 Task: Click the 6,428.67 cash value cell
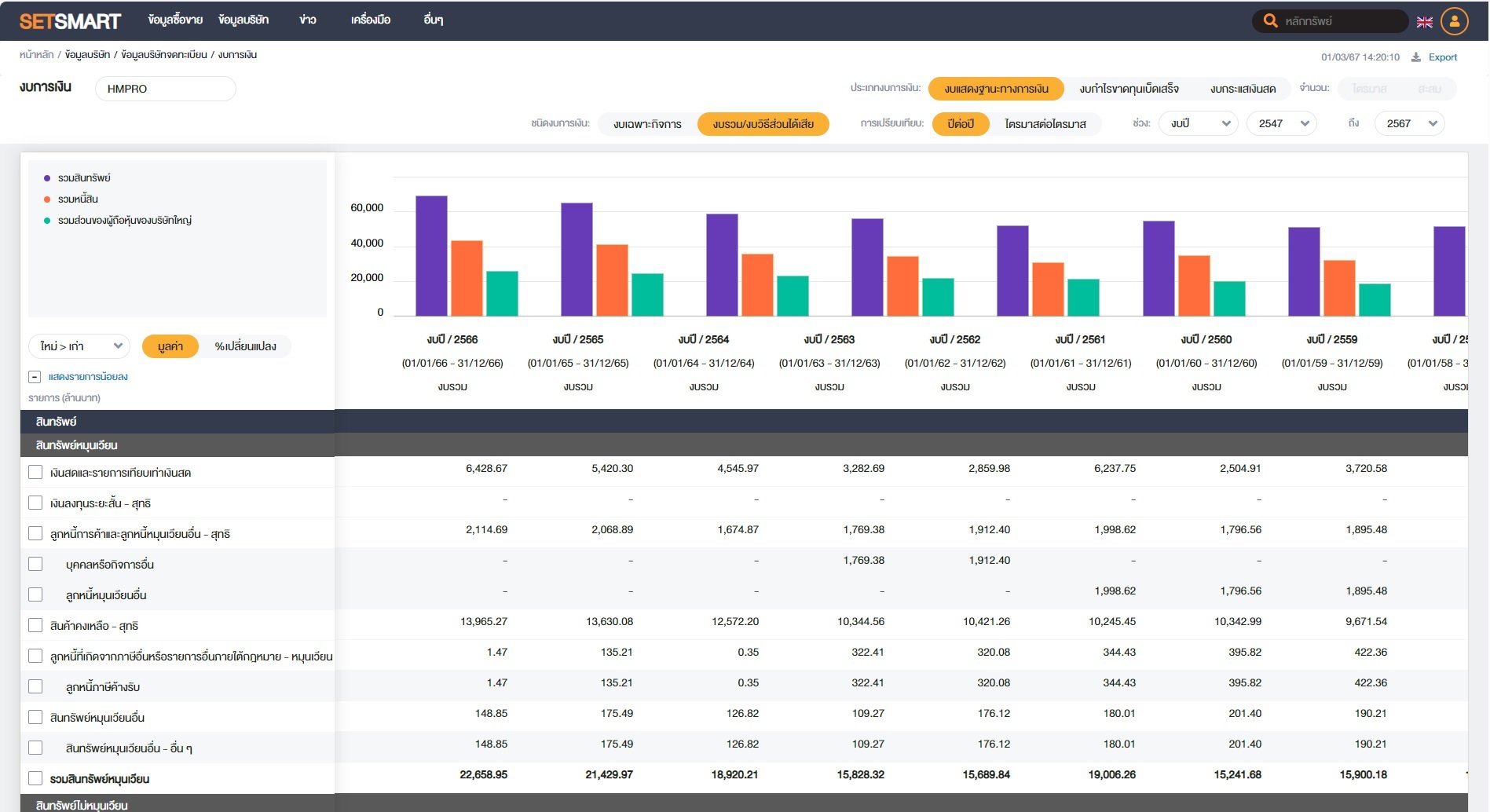tap(486, 469)
